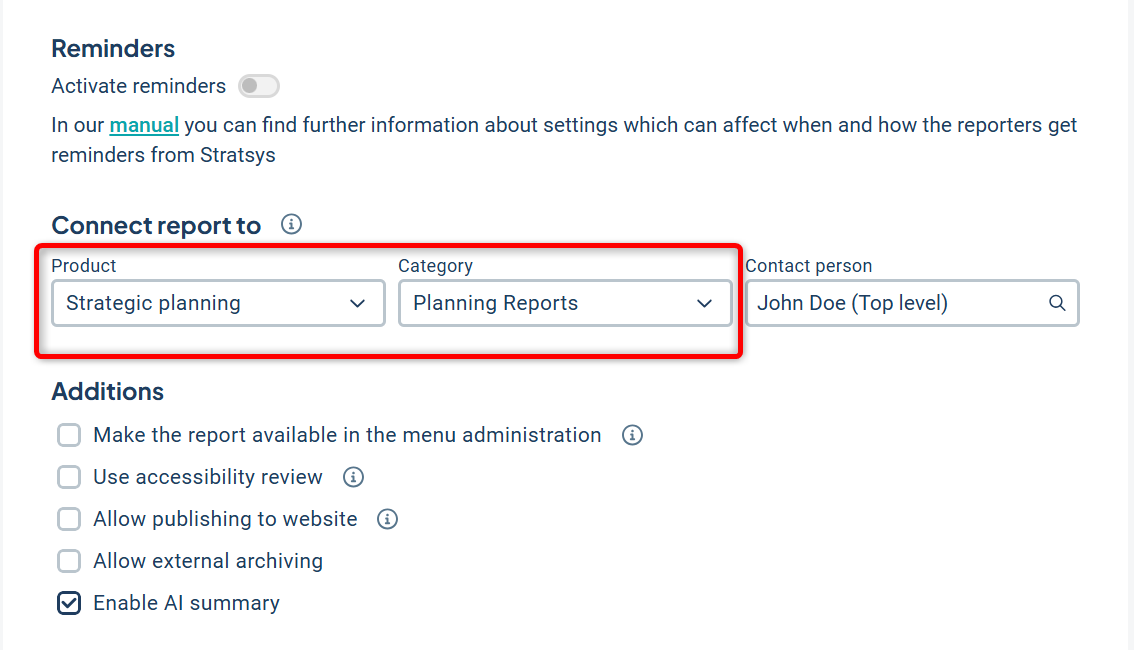
Task: Click the chevron arrow in Product field
Action: [x=357, y=303]
